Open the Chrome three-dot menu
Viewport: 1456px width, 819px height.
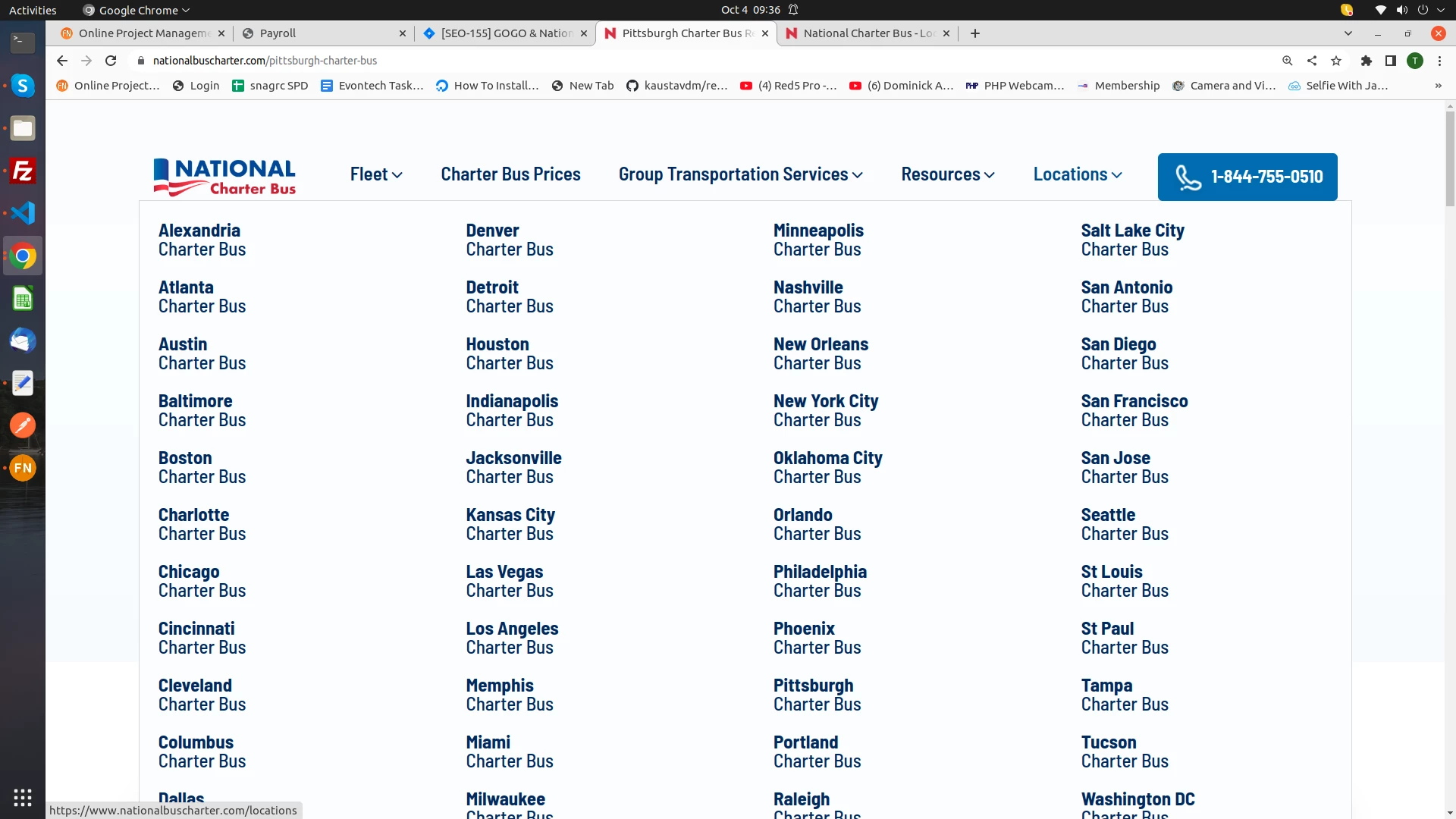point(1439,61)
